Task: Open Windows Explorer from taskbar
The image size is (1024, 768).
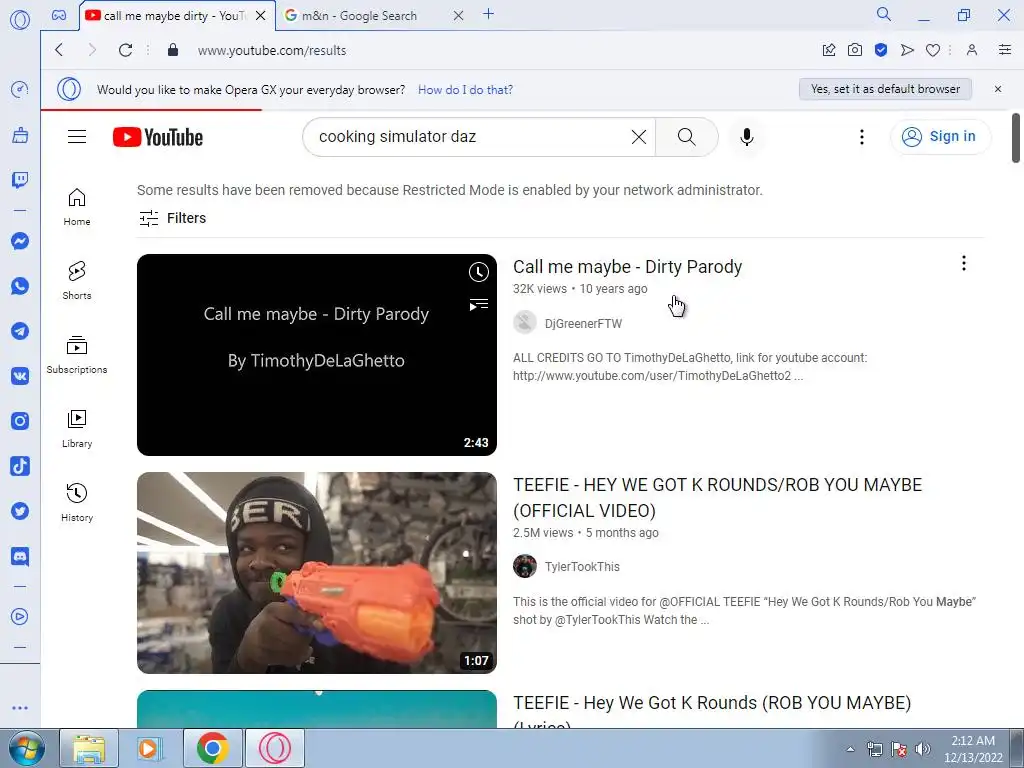Action: (x=89, y=748)
